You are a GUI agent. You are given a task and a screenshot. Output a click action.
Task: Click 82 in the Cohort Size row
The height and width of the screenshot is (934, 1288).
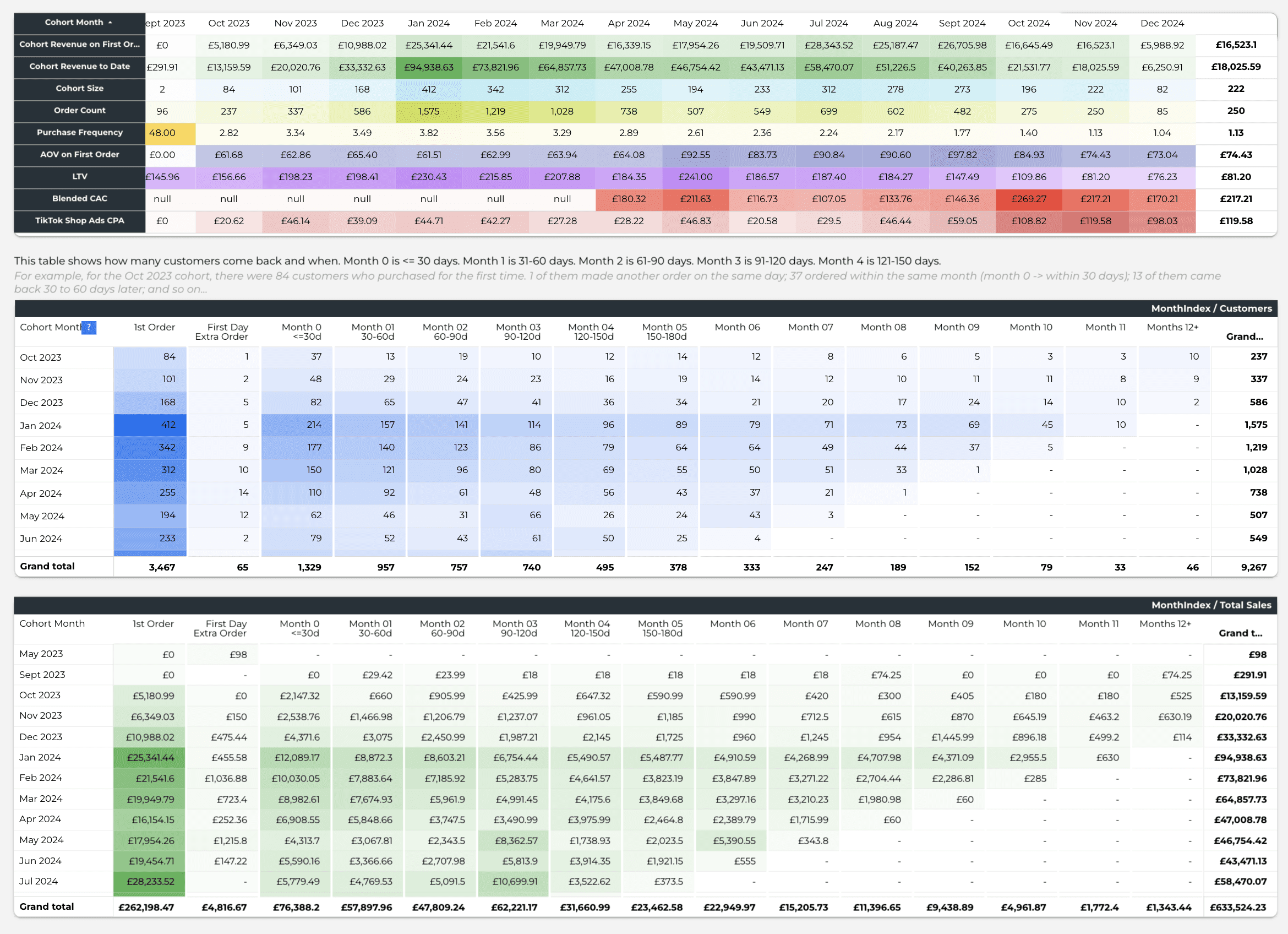(1162, 89)
